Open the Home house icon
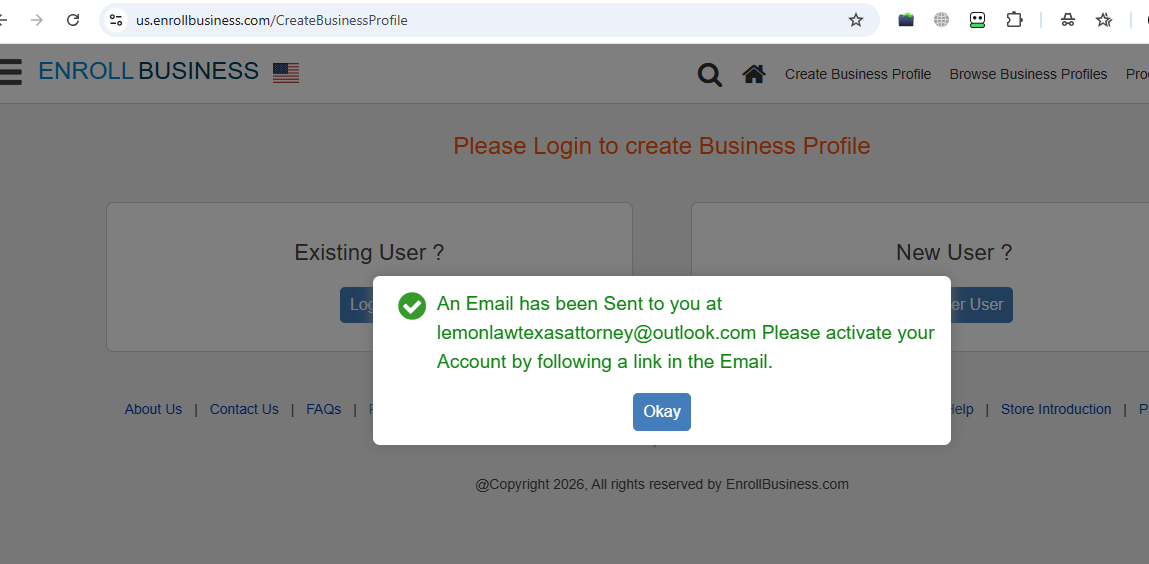 tap(754, 74)
